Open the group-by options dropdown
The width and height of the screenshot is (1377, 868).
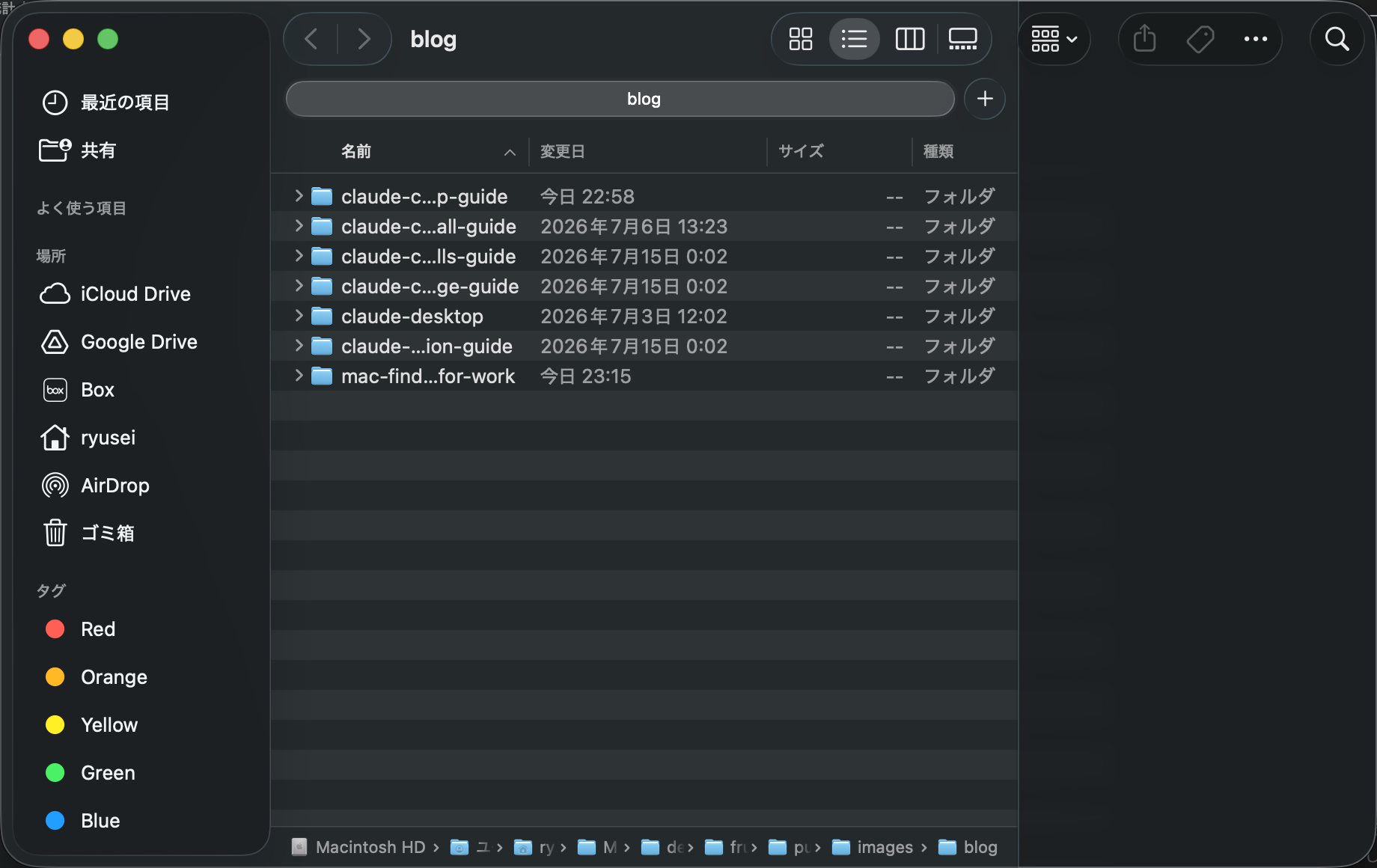pyautogui.click(x=1054, y=39)
